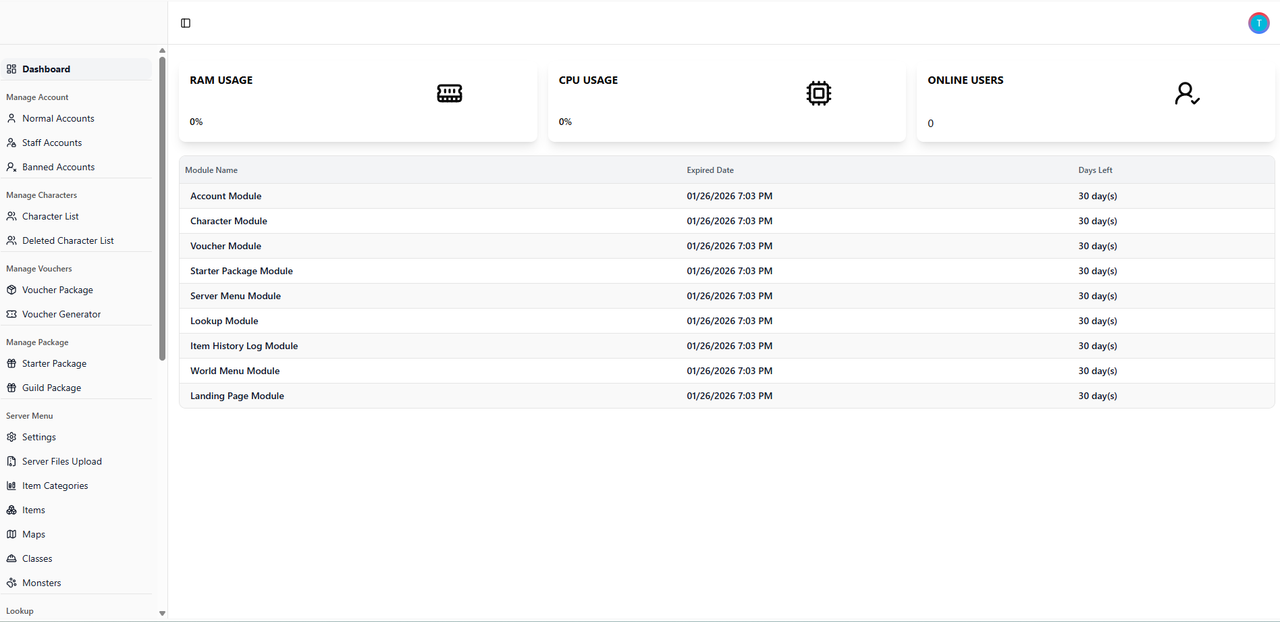Click the Guild Package gift icon

coord(11,388)
